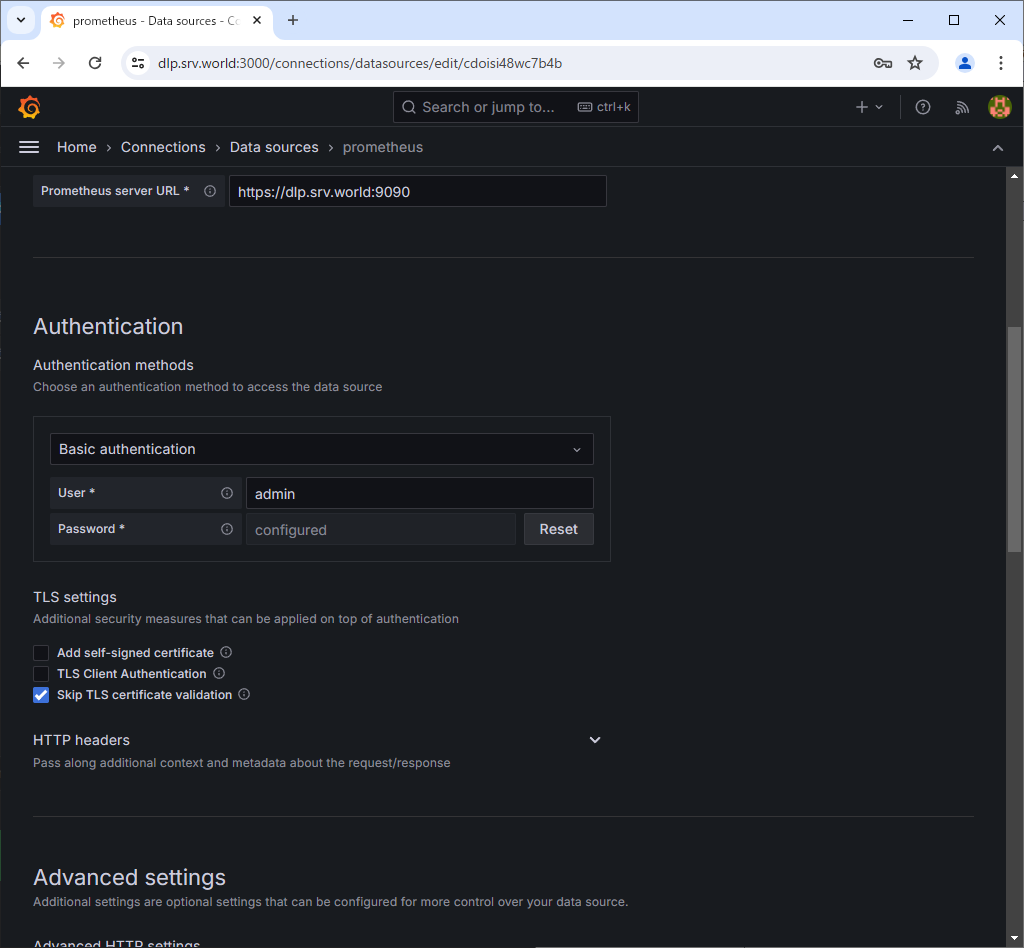Image resolution: width=1024 pixels, height=948 pixels.
Task: Expand the HTTP headers section
Action: (x=595, y=740)
